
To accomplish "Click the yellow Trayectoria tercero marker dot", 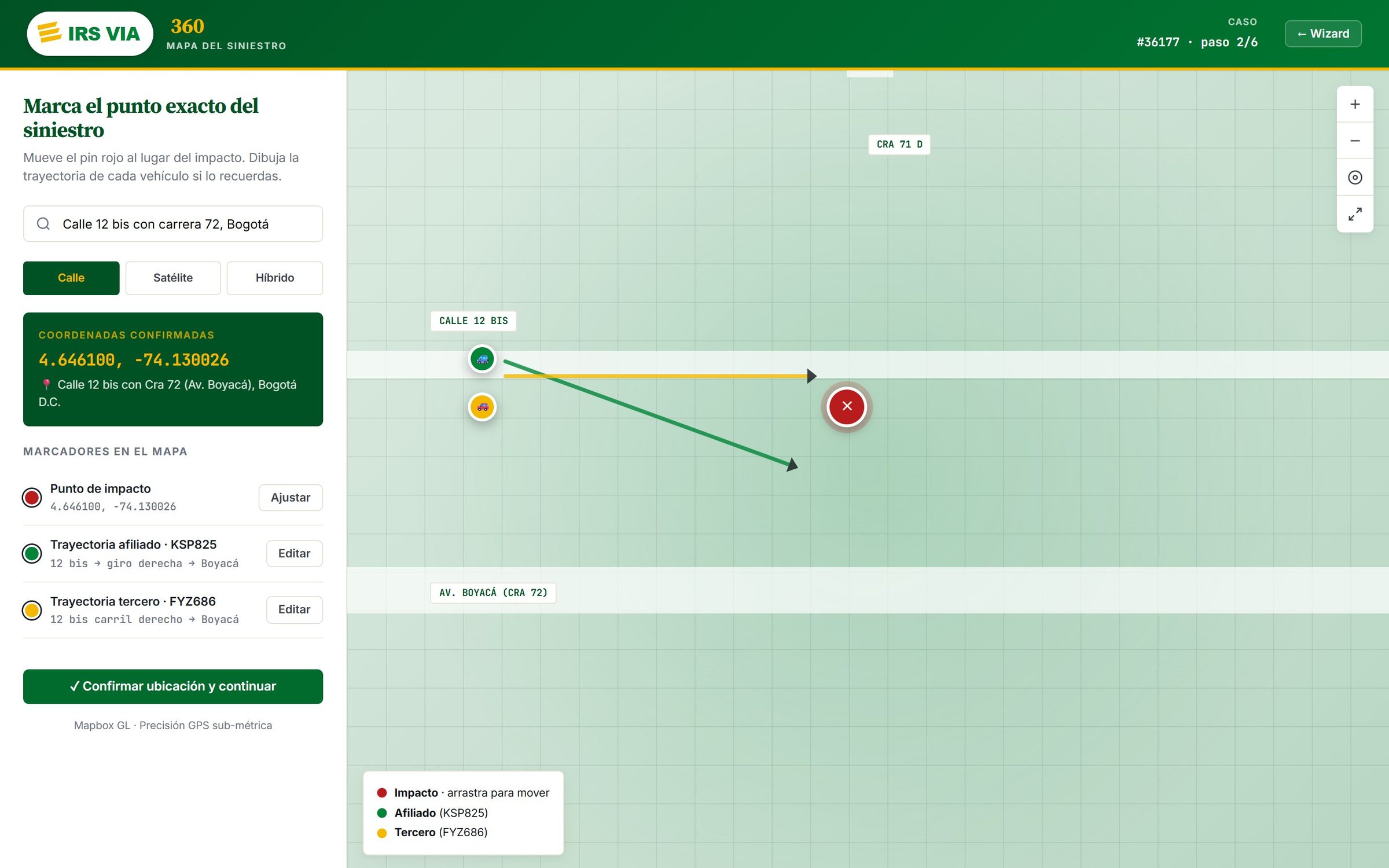I will pos(32,609).
